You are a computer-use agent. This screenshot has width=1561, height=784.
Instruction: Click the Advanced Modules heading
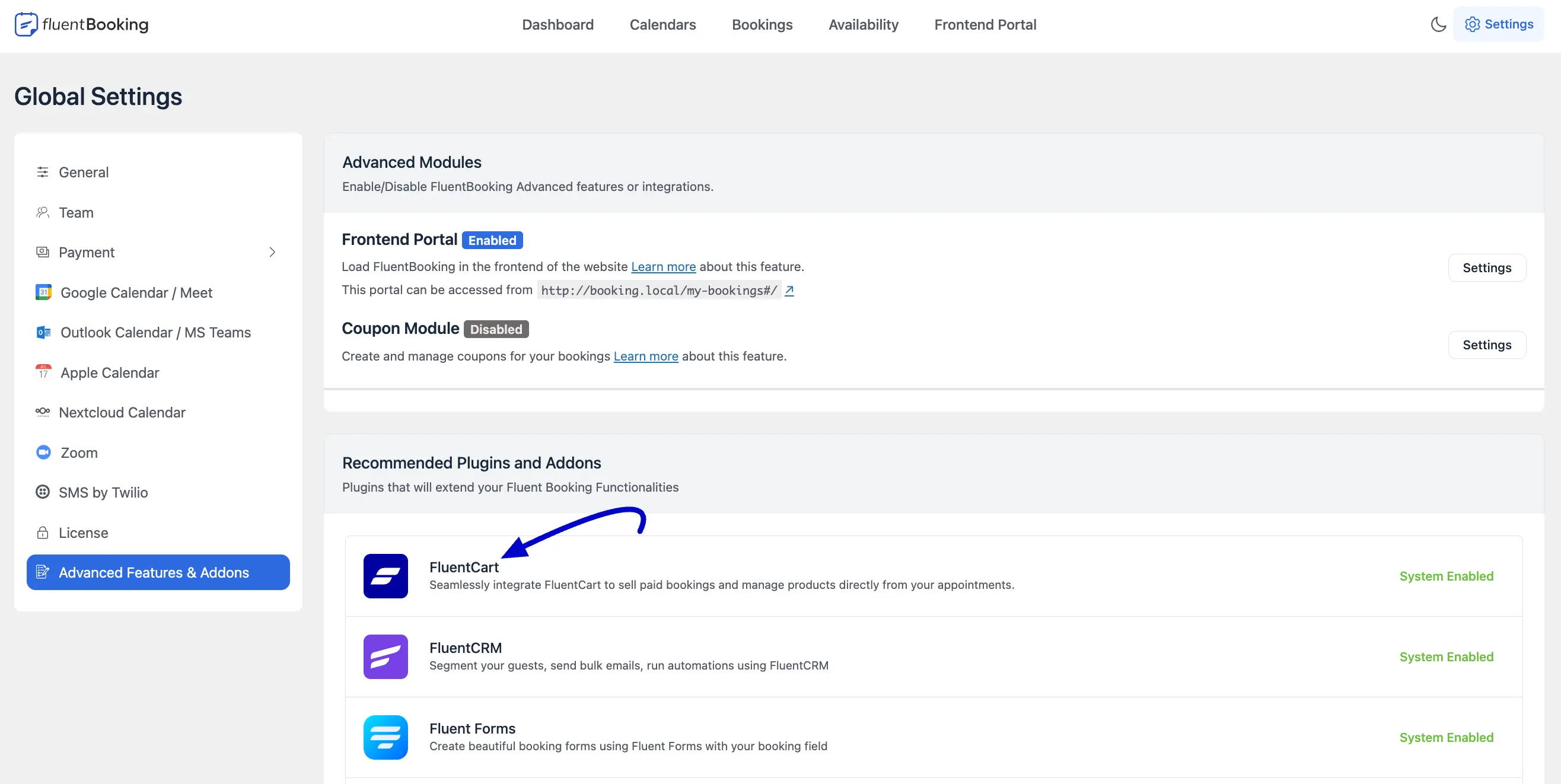412,162
